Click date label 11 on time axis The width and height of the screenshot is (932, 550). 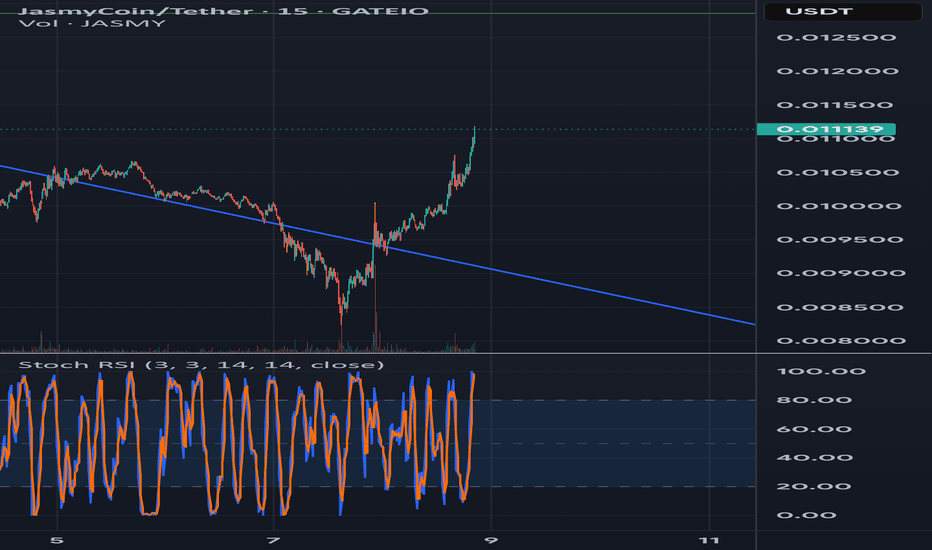click(709, 540)
